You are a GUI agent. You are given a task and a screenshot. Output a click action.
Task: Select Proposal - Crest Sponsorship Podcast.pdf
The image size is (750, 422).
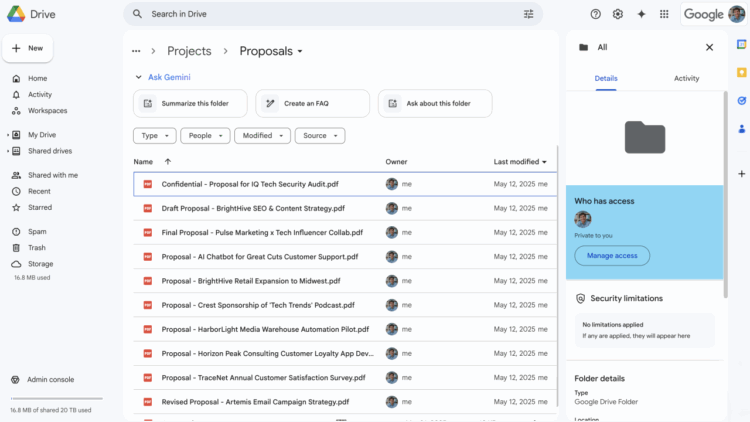pyautogui.click(x=345, y=305)
